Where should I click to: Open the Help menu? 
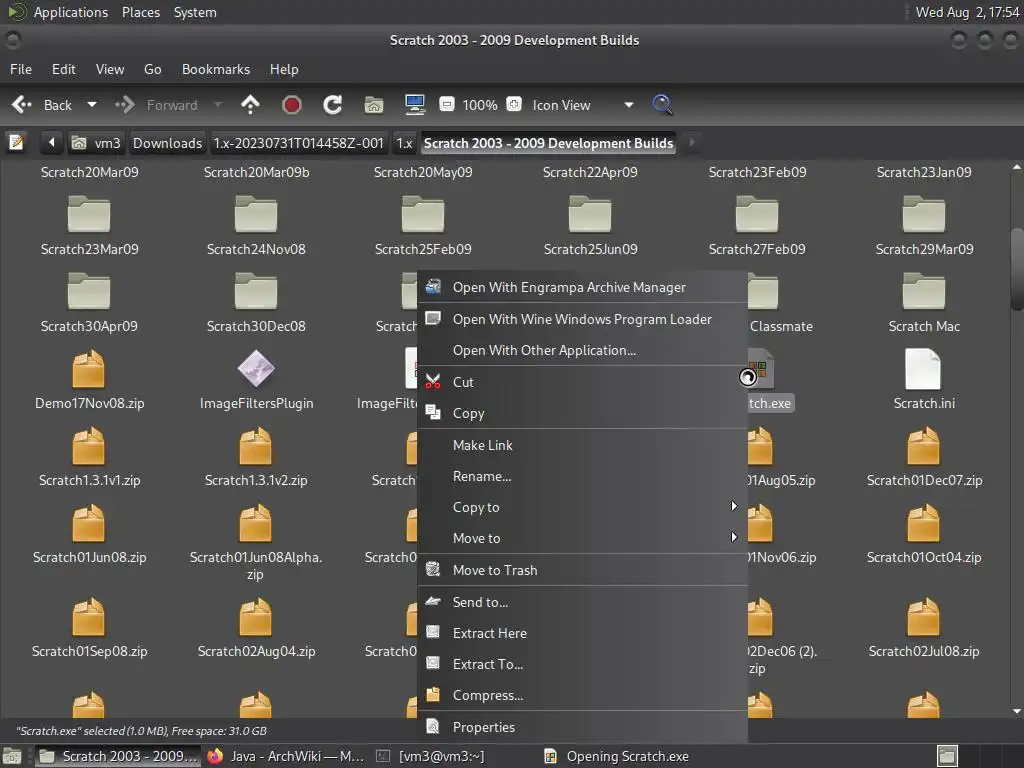[x=284, y=69]
